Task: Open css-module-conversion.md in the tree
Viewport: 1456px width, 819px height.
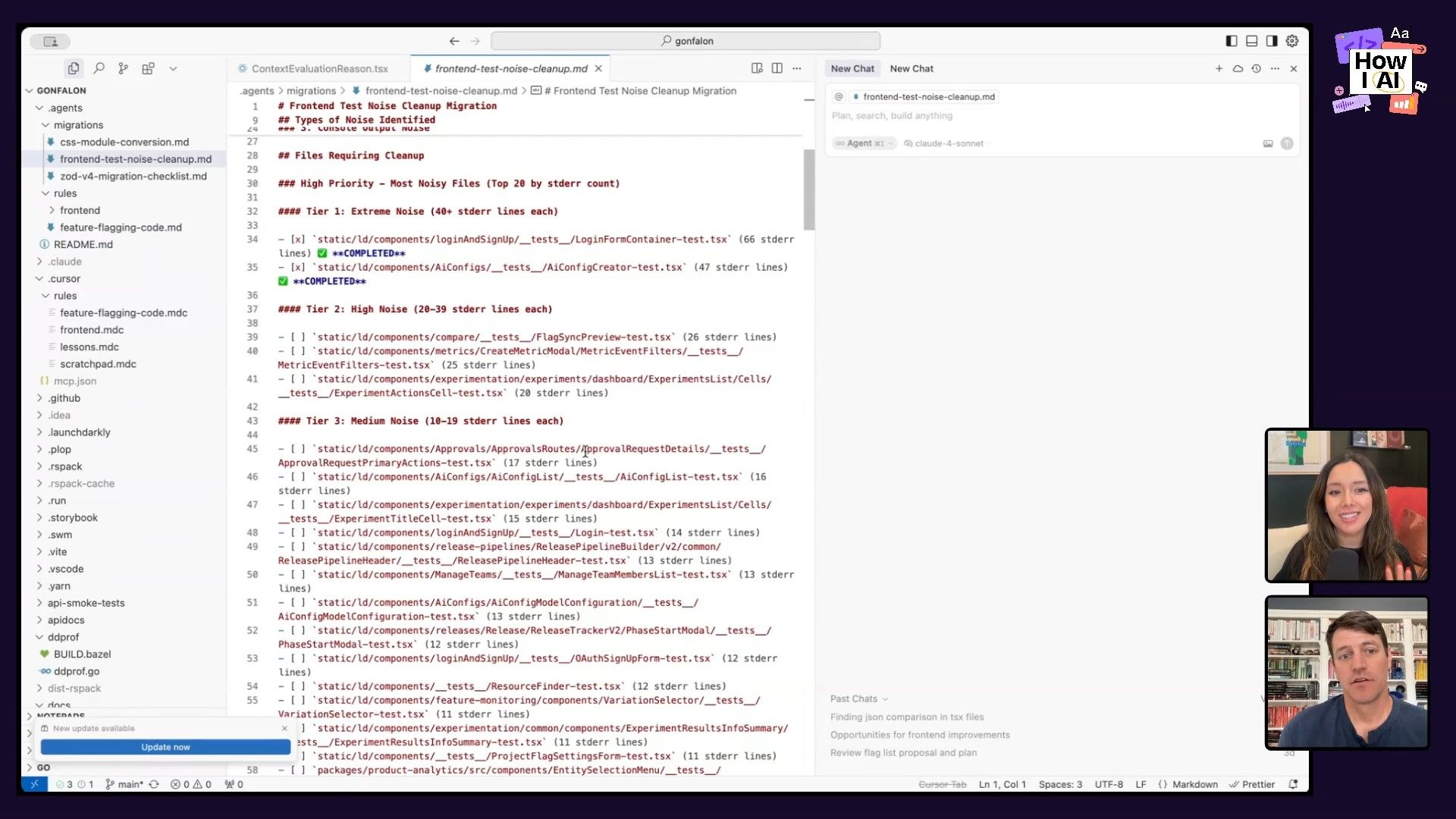Action: [124, 142]
